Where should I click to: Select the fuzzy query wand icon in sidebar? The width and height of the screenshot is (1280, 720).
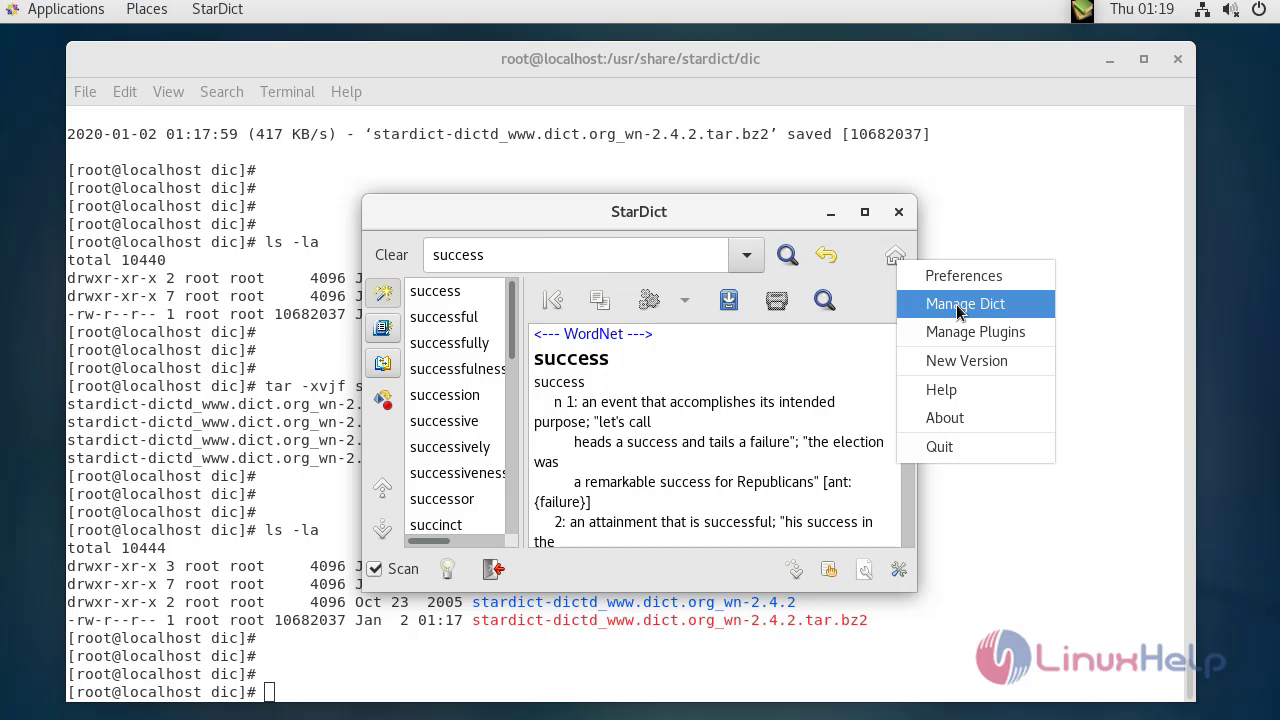point(383,293)
